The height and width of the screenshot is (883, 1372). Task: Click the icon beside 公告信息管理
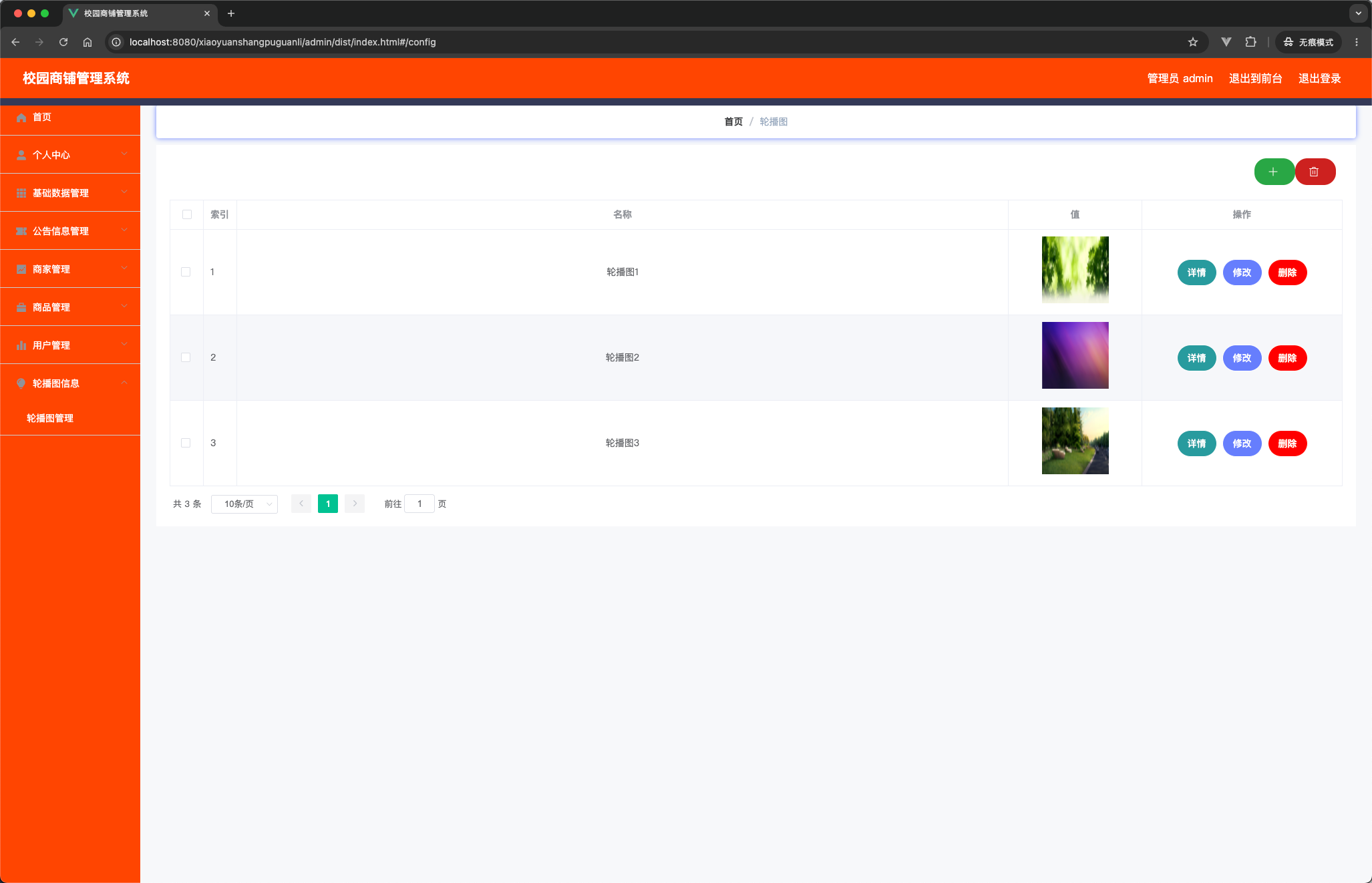click(x=21, y=231)
